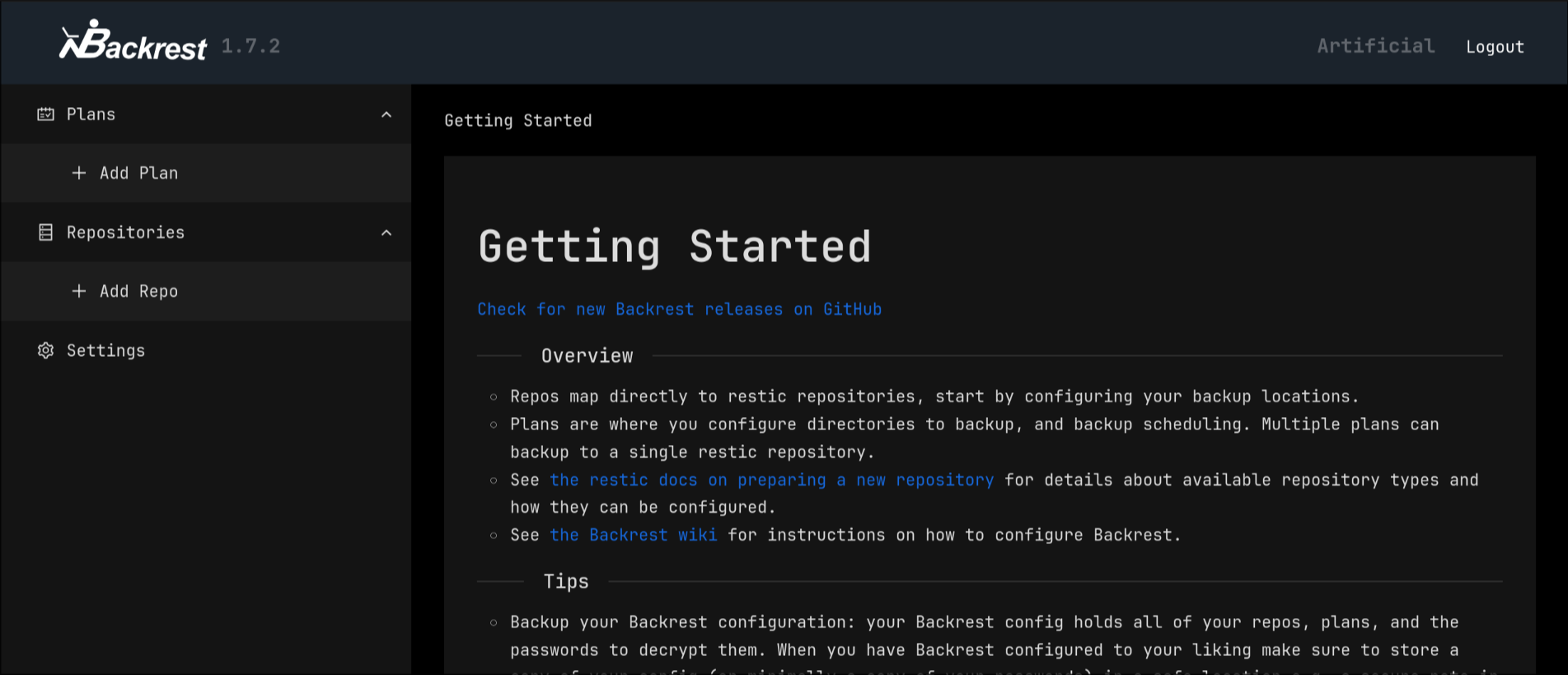Viewport: 1568px width, 675px height.
Task: Open the Plans menu
Action: coord(206,115)
